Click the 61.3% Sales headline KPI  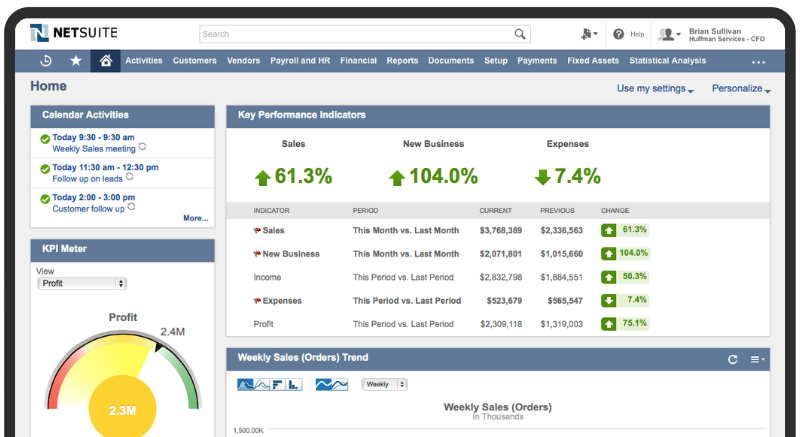click(x=293, y=176)
